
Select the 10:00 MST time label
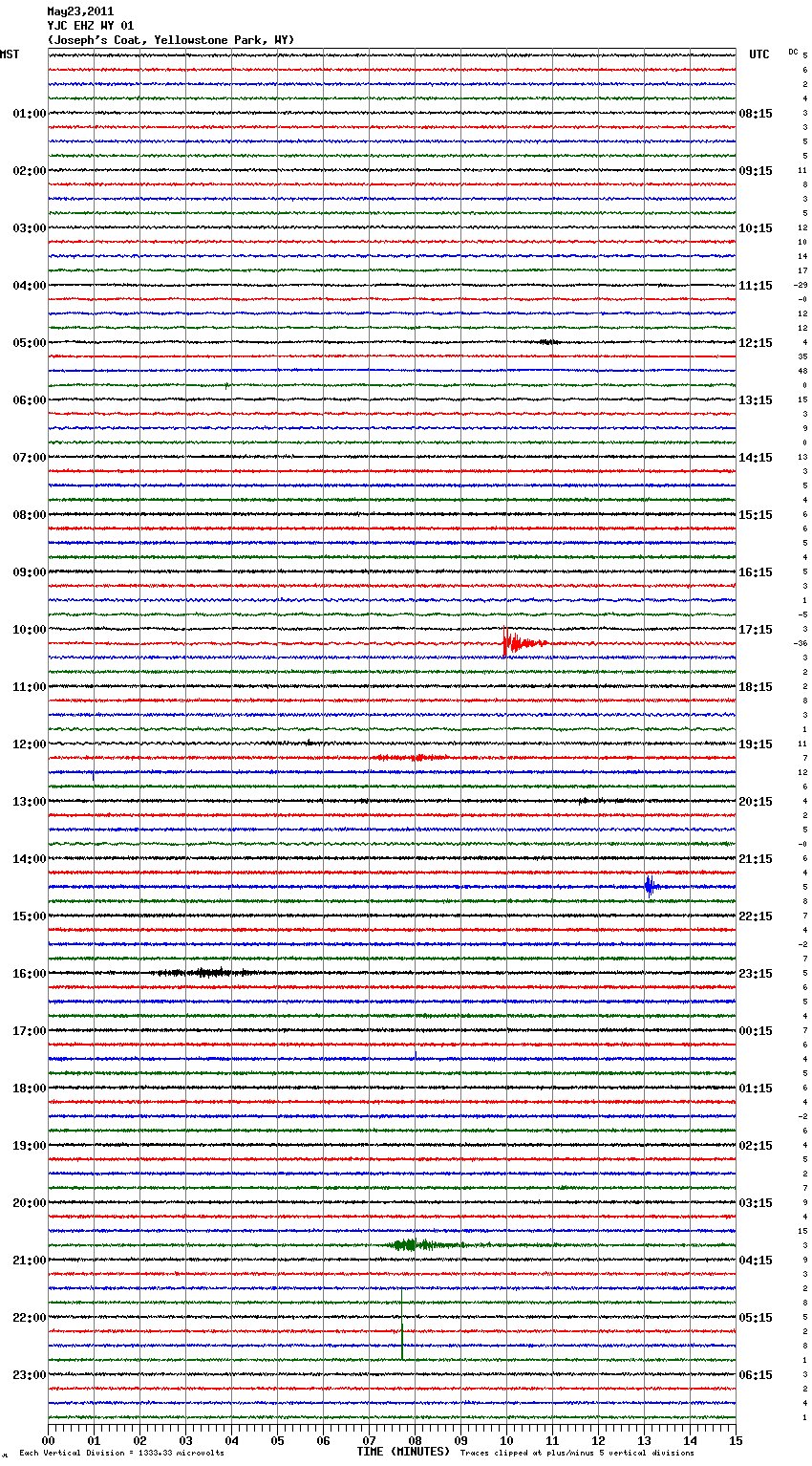30,630
